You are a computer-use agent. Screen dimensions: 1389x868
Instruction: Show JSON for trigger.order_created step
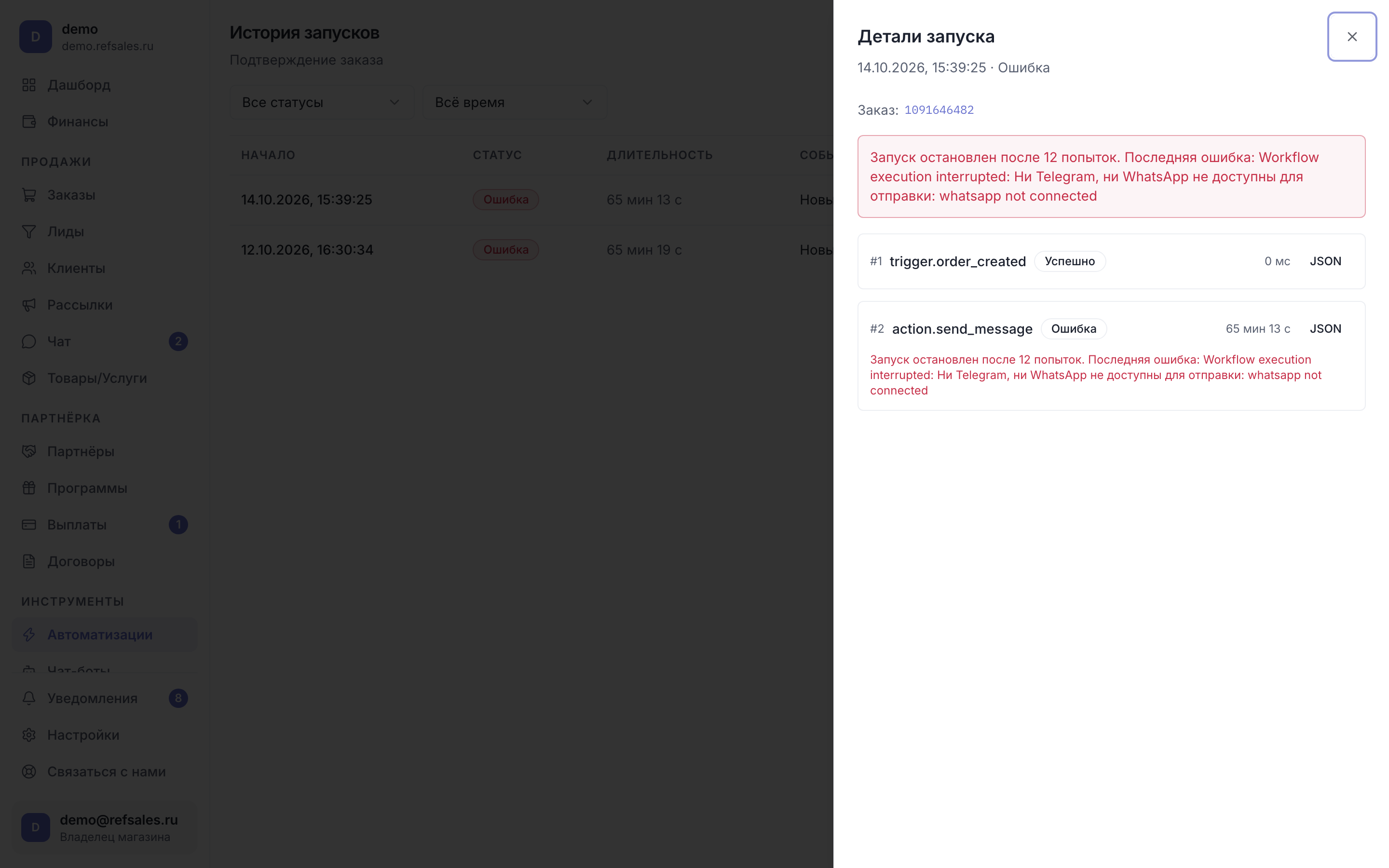(x=1325, y=261)
